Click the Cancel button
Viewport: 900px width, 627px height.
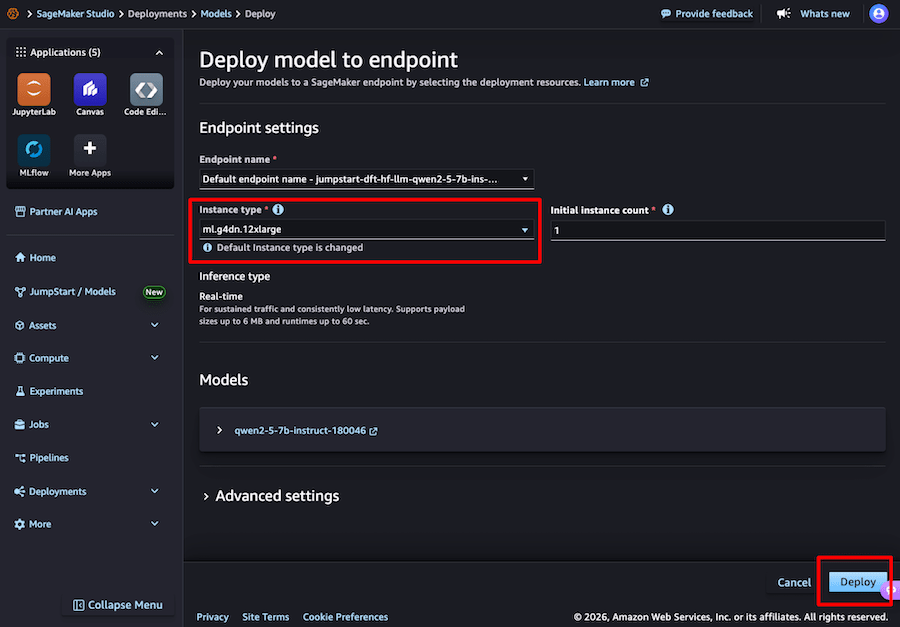coord(794,582)
